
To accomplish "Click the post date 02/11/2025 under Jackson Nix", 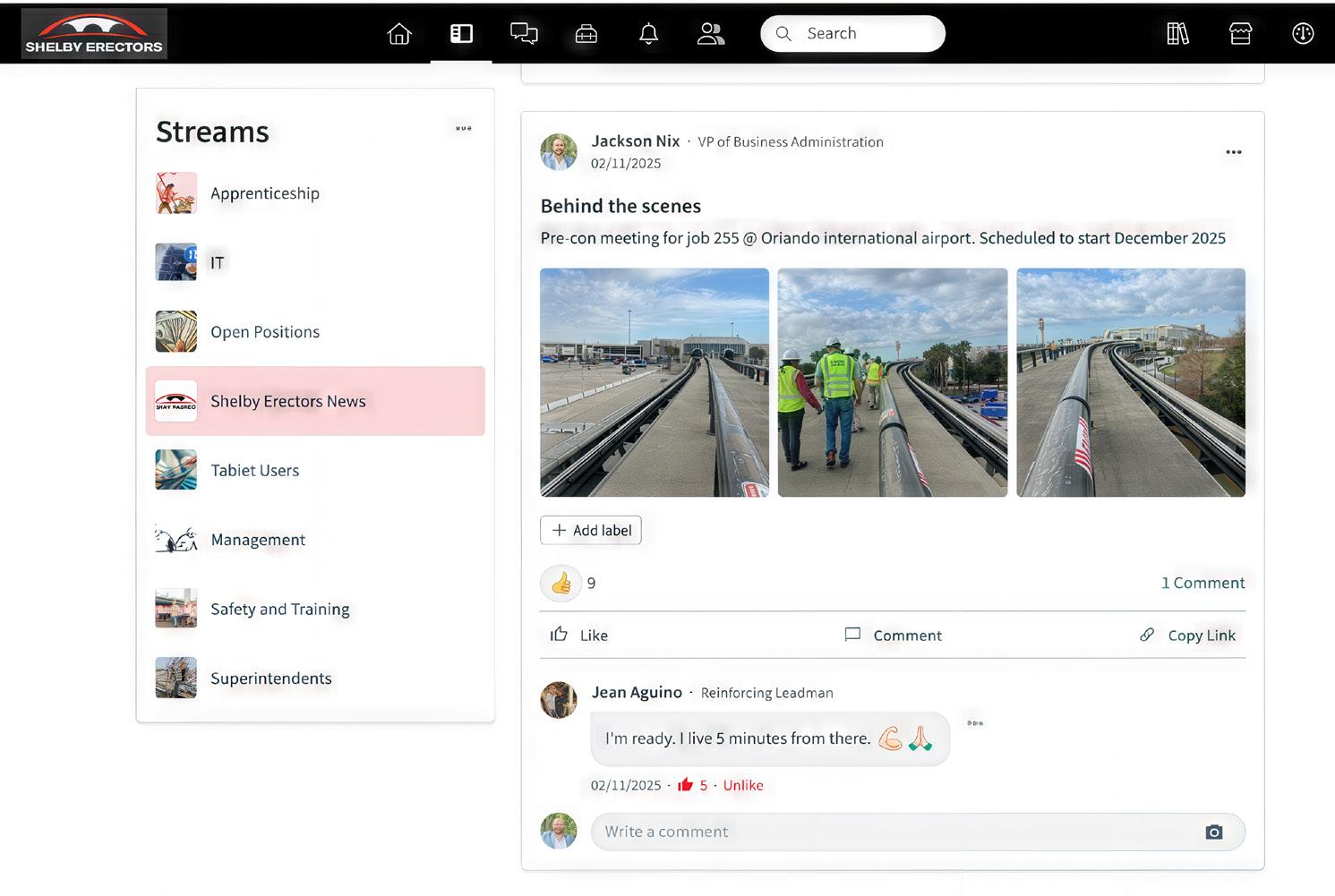I will 626,164.
